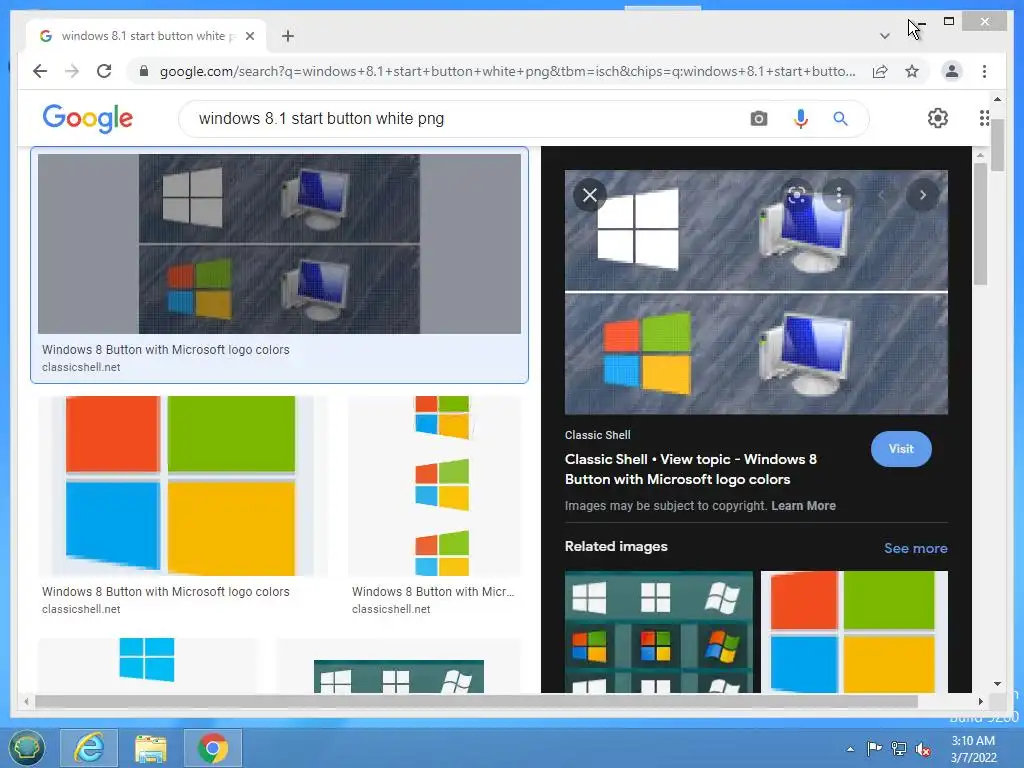Open the Google apps grid
Image resolution: width=1024 pixels, height=768 pixels.
tap(984, 118)
